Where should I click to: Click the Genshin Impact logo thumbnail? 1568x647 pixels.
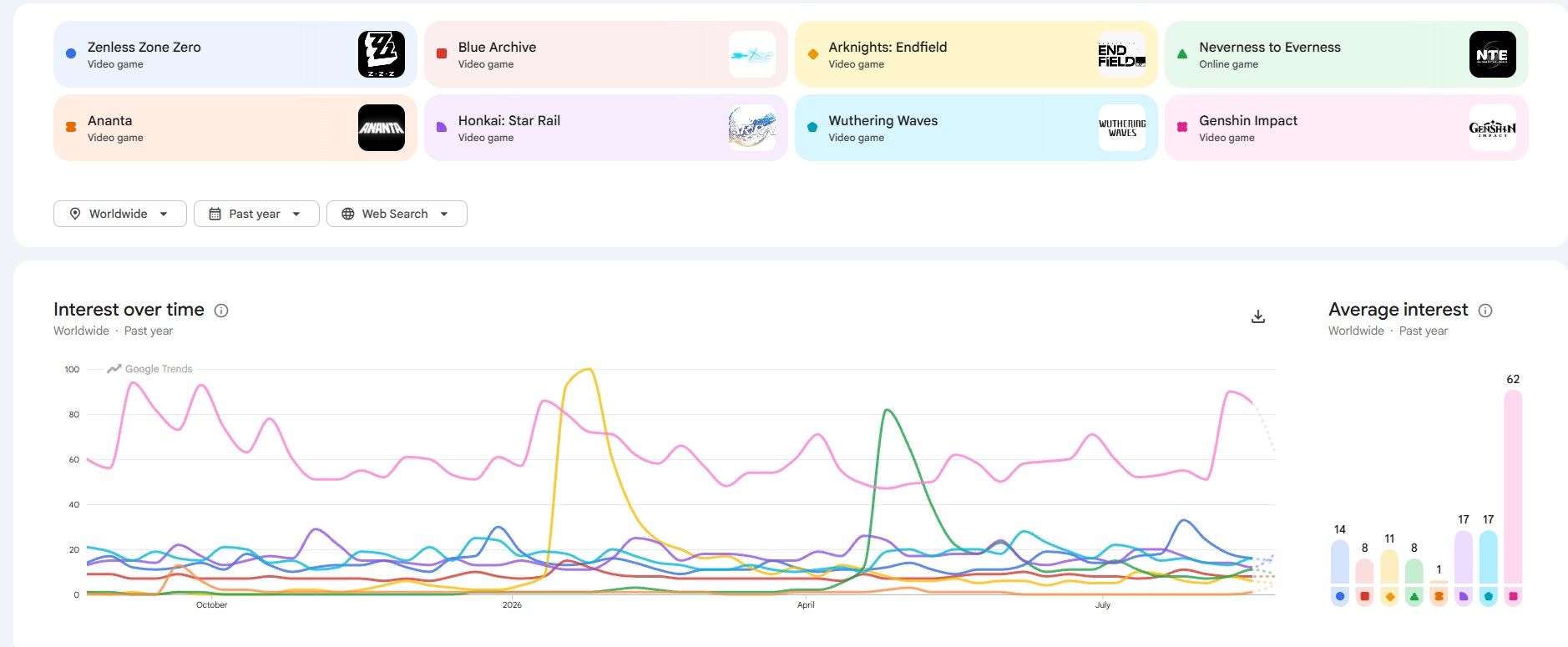[x=1493, y=128]
